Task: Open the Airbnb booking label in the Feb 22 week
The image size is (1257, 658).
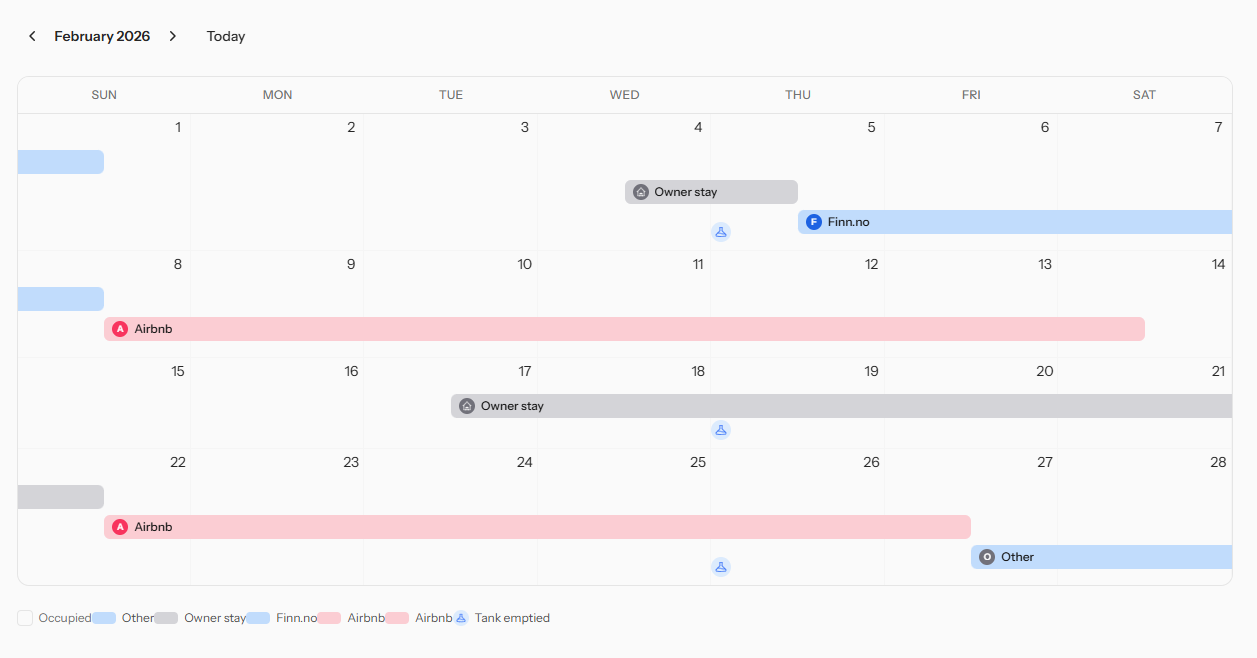Action: (154, 527)
